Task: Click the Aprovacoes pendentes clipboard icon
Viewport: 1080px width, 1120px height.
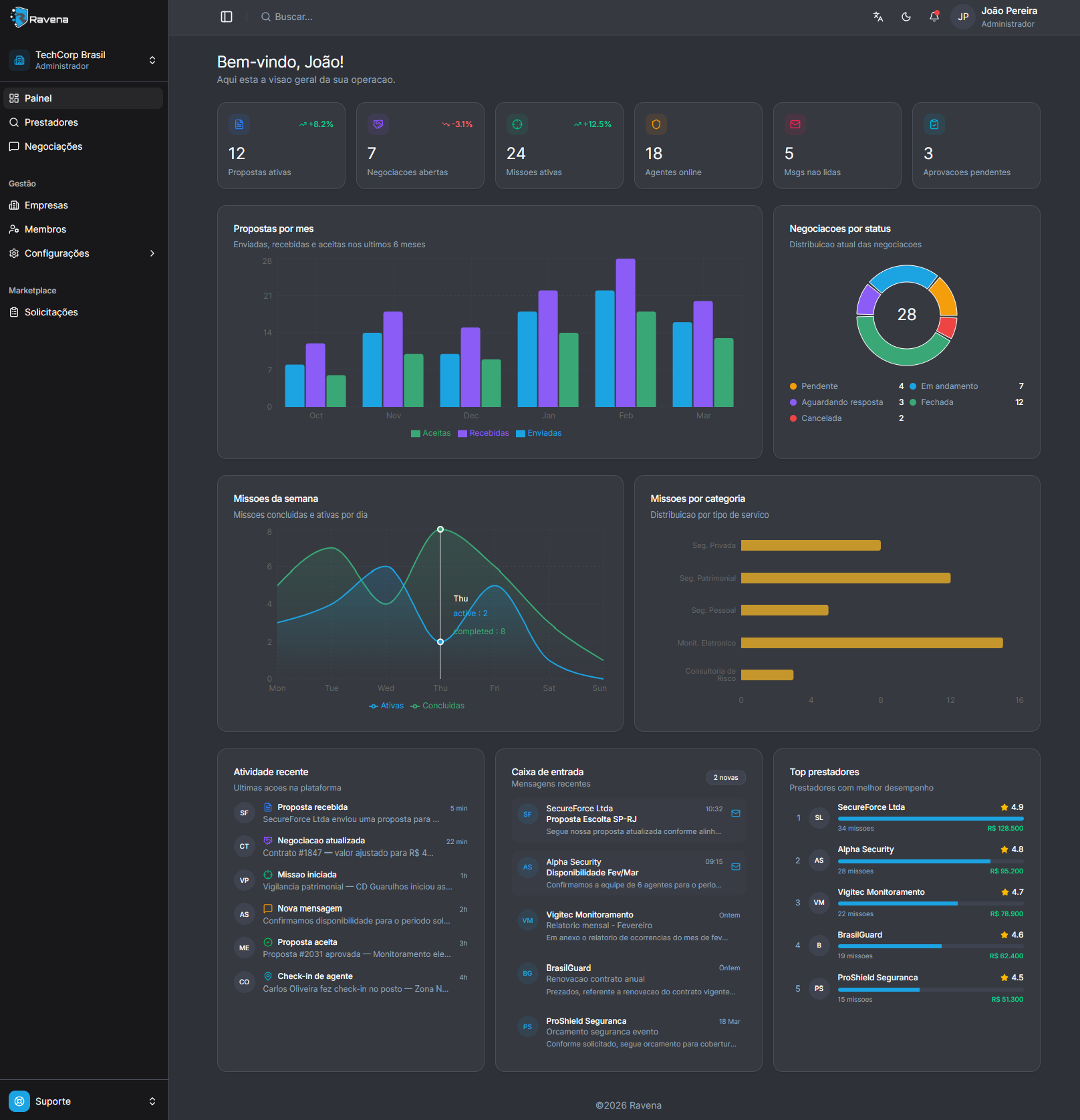Action: [x=934, y=124]
